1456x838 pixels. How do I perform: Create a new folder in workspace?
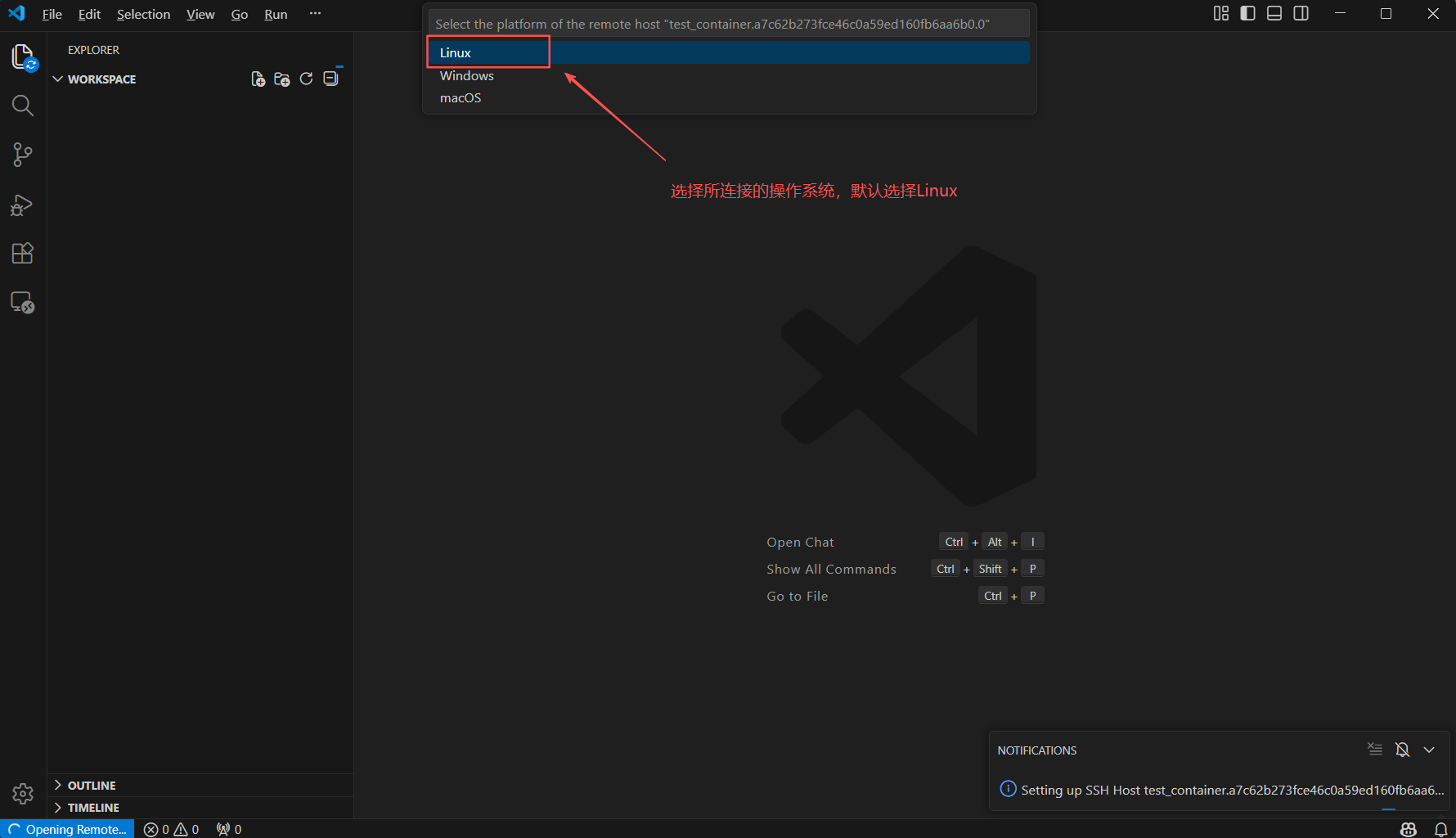pos(282,79)
